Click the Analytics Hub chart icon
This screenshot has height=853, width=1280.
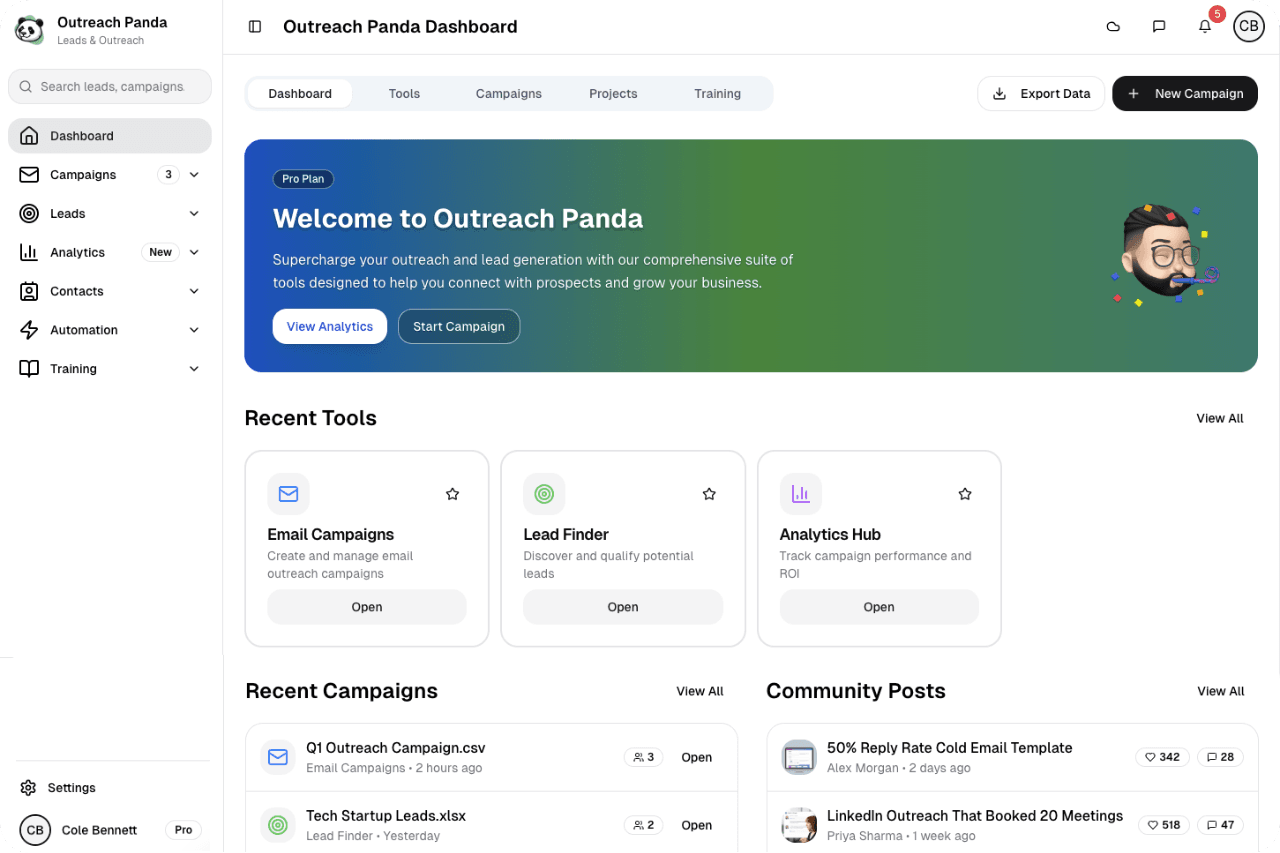[x=800, y=494]
